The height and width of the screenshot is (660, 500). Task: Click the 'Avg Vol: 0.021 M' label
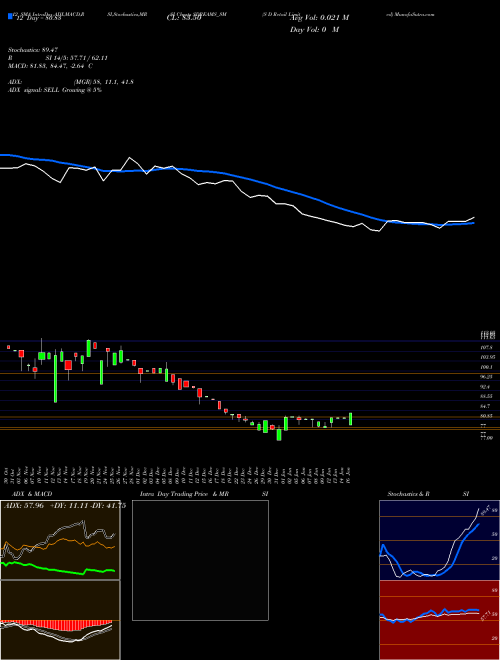pos(319,18)
